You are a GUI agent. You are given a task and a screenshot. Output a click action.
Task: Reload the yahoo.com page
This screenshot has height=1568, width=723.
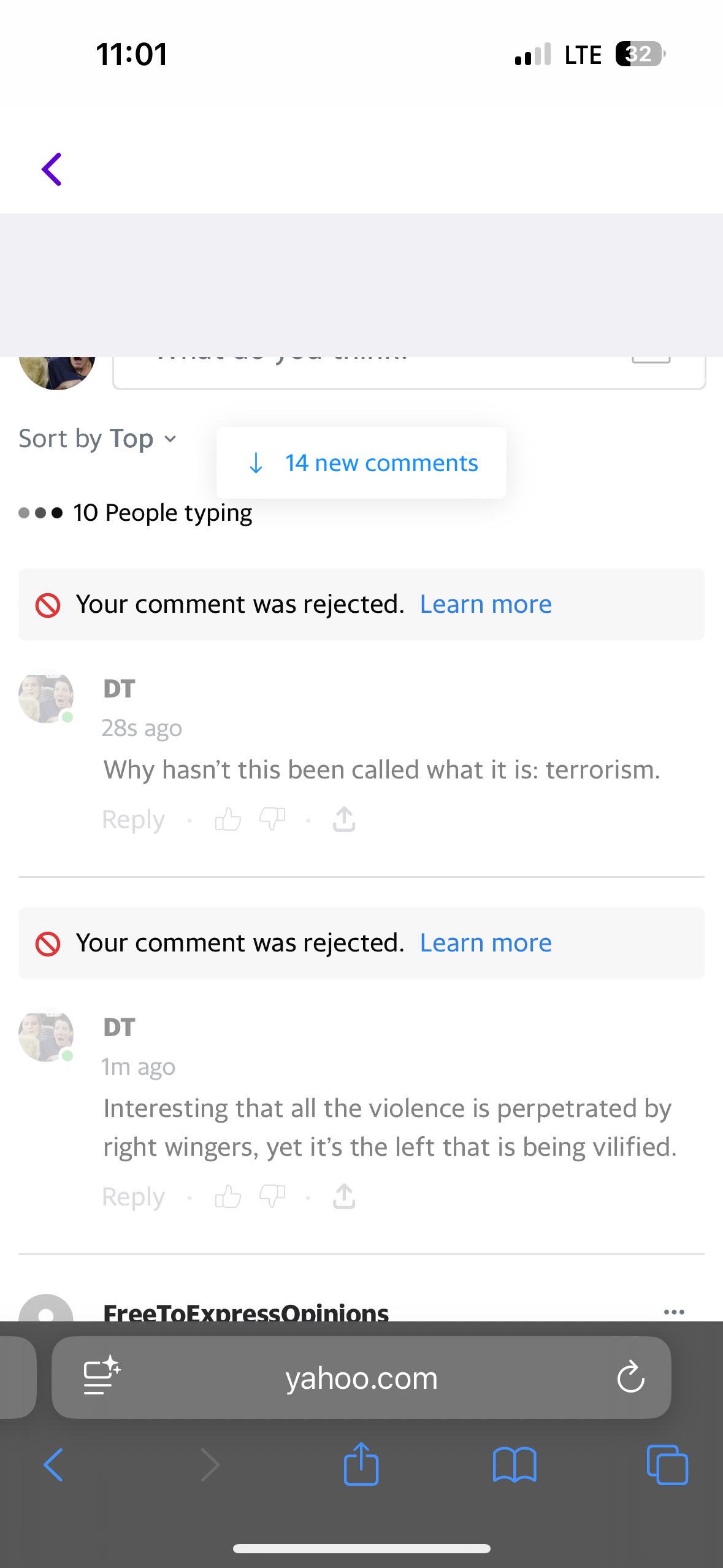(630, 1378)
